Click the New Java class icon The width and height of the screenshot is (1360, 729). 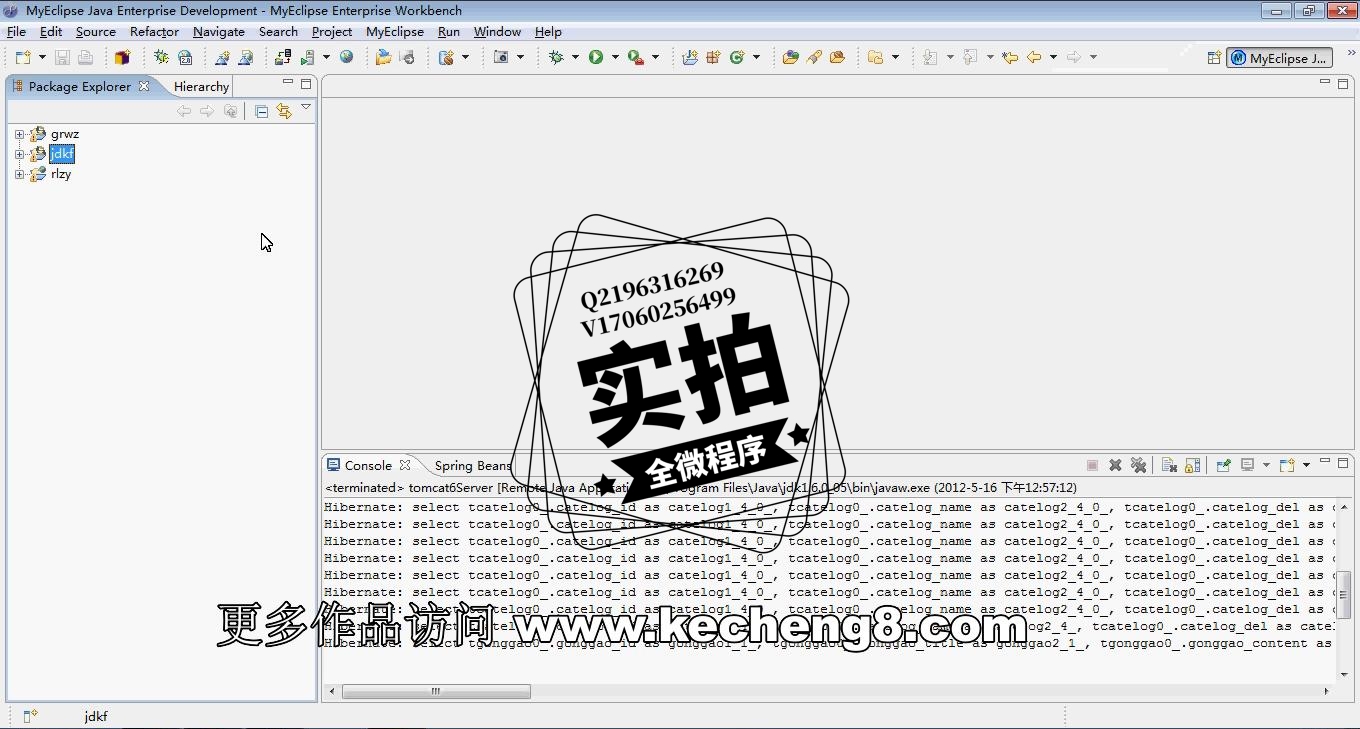(x=737, y=58)
